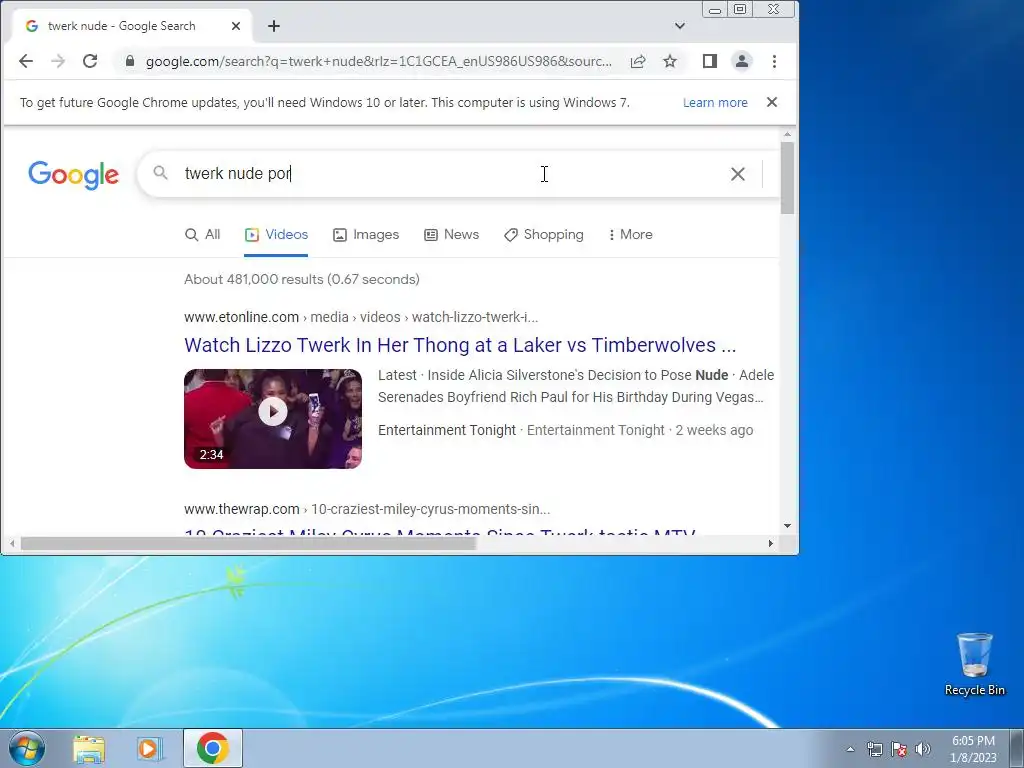This screenshot has height=768, width=1024.
Task: Dismiss the Windows 7 update notice
Action: click(772, 102)
